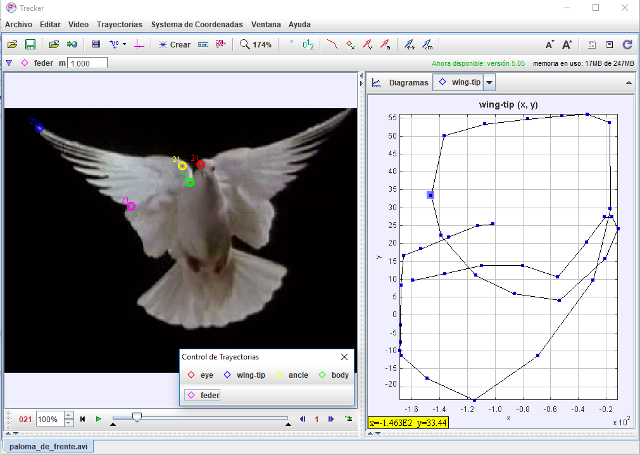Screen dimensions: 640x455
Task: Click the video frame slider handle
Action: coord(137,417)
